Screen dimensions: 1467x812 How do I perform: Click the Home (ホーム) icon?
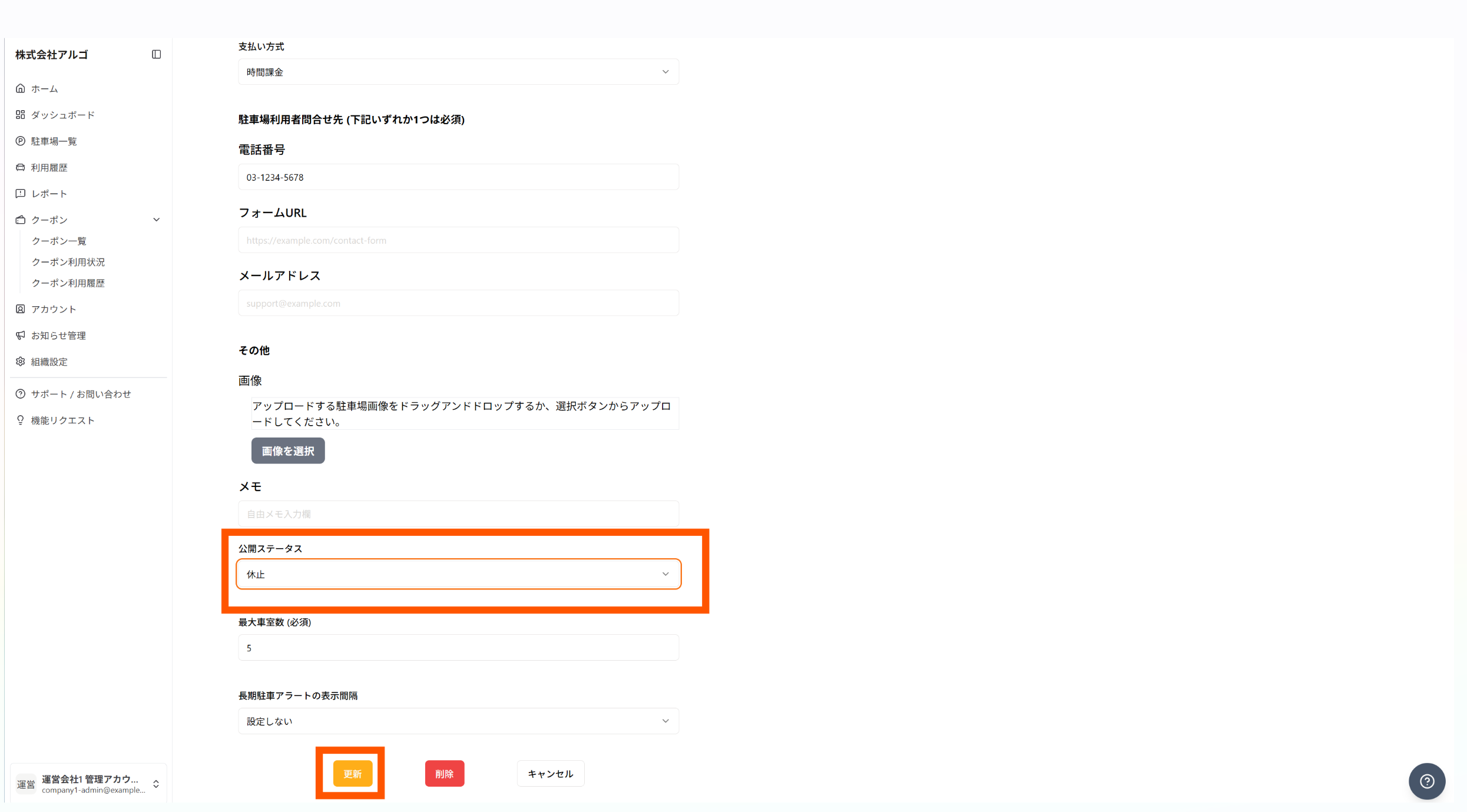(x=21, y=88)
